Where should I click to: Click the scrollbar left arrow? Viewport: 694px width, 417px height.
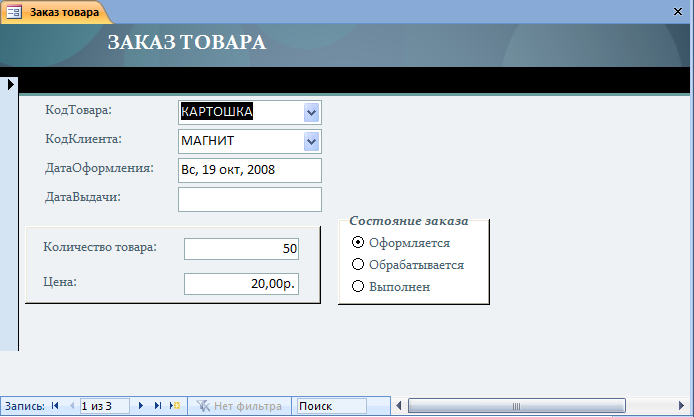(x=398, y=405)
